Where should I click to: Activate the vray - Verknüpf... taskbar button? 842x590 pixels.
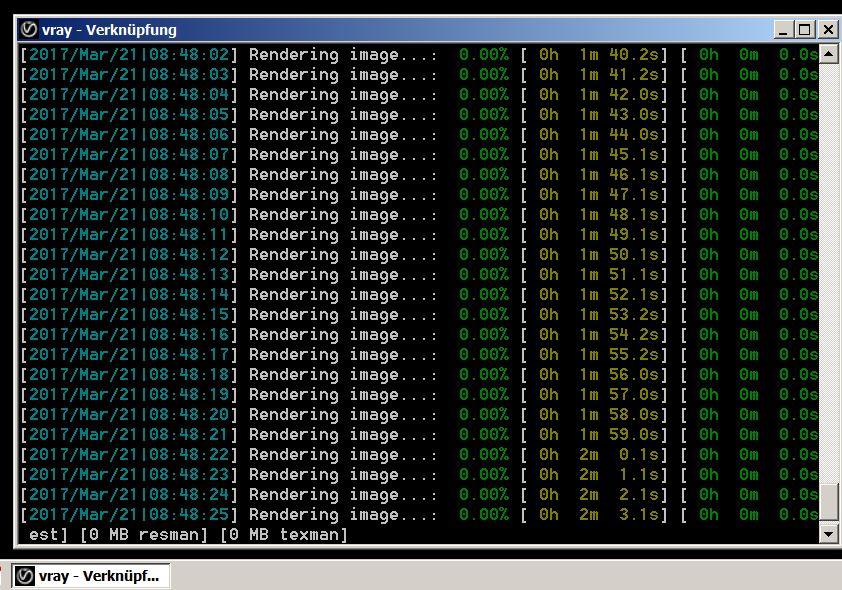[91, 576]
